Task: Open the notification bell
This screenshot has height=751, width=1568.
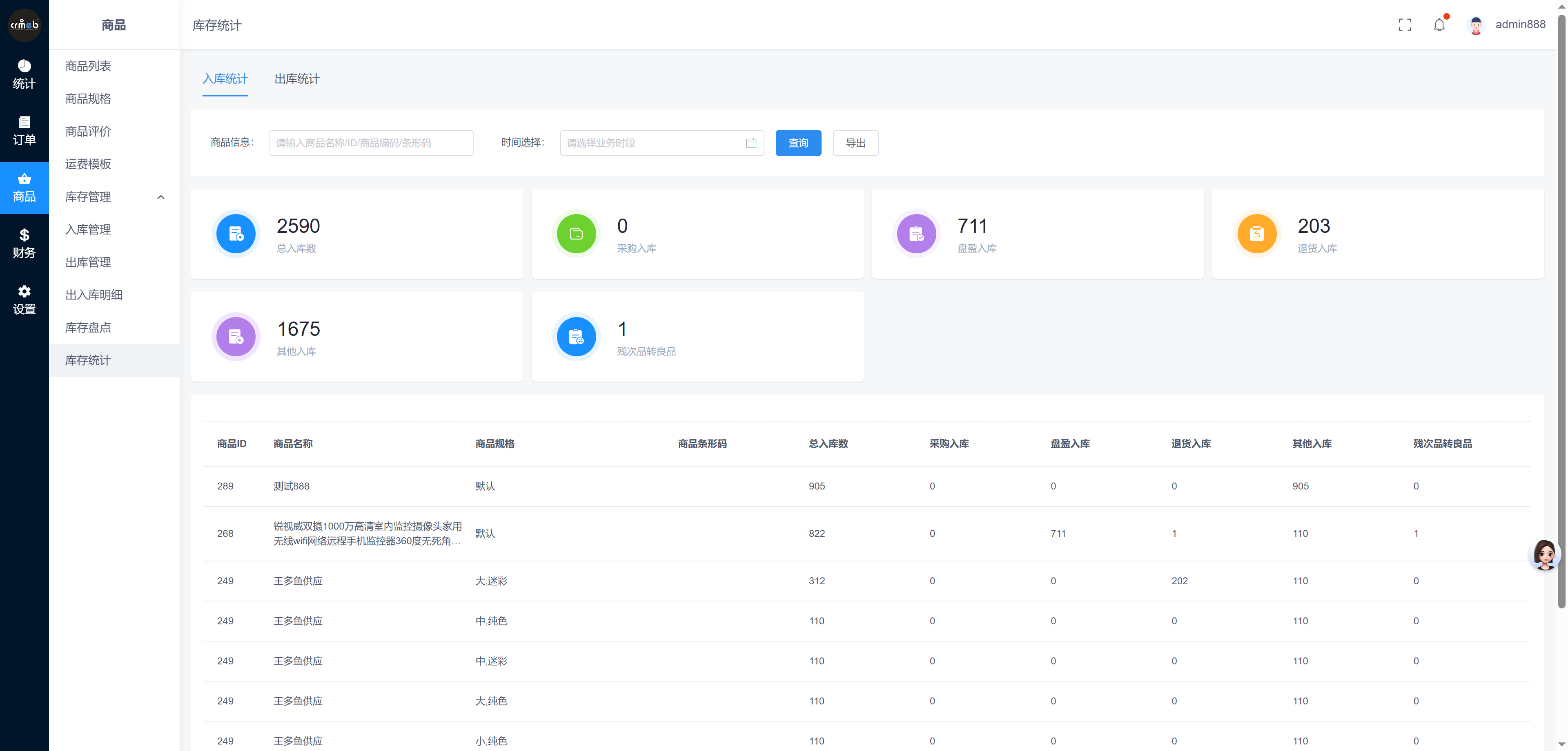Action: click(x=1439, y=25)
